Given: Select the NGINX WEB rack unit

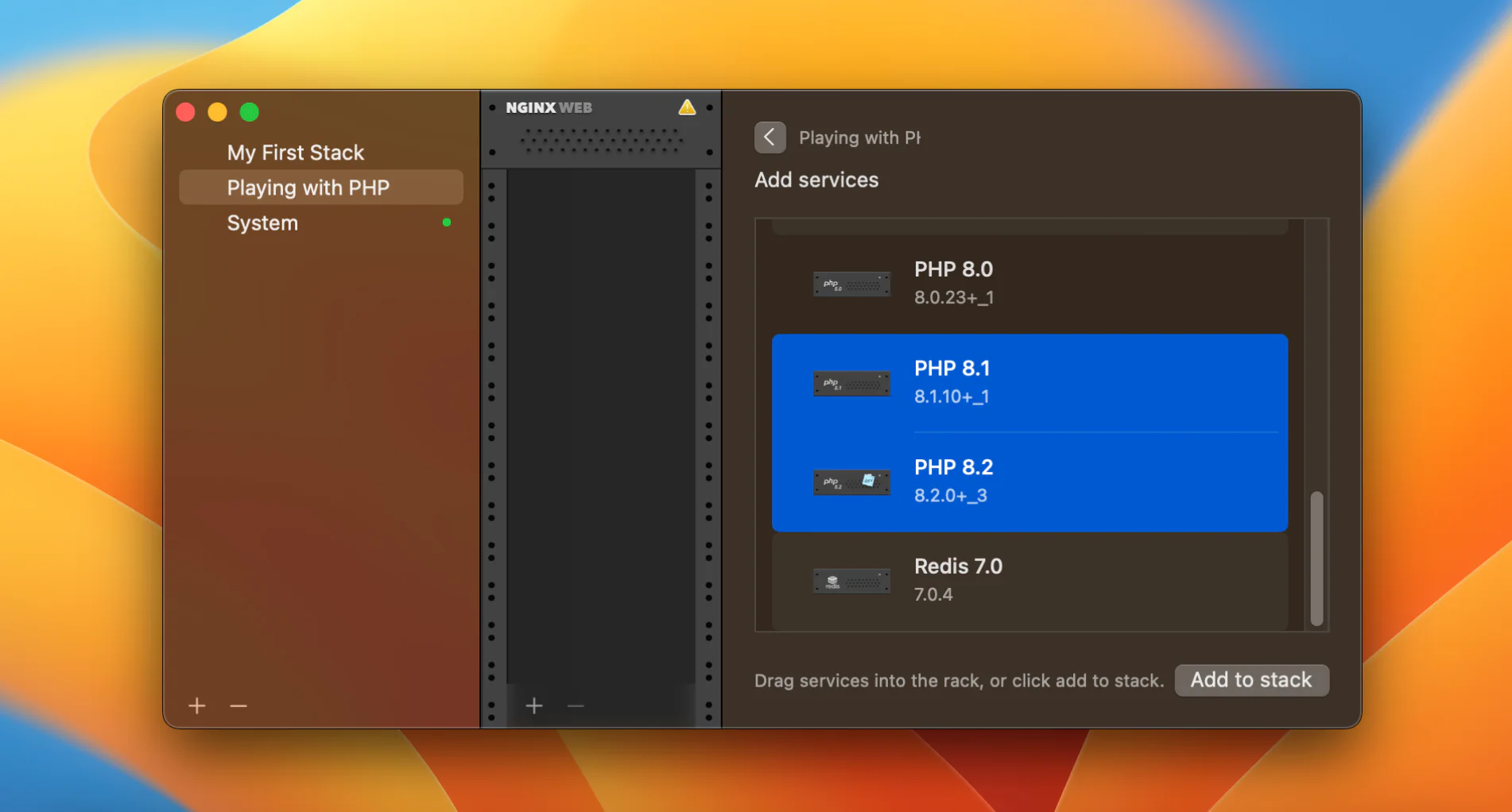Looking at the screenshot, I should [600, 129].
